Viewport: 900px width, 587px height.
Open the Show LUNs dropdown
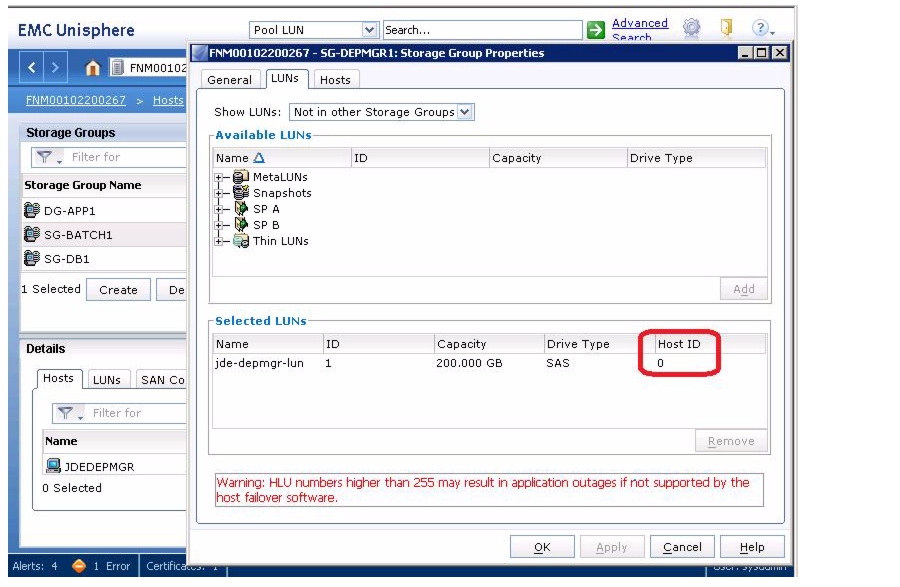(465, 112)
